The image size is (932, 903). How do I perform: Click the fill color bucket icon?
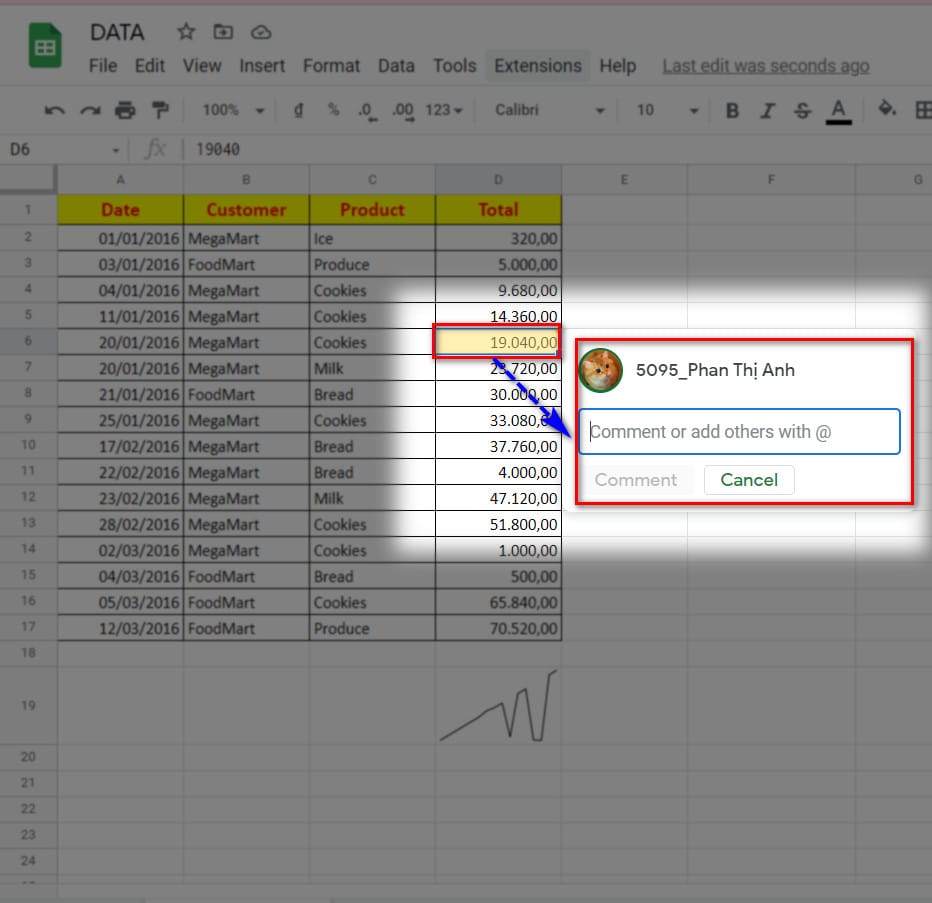point(887,109)
